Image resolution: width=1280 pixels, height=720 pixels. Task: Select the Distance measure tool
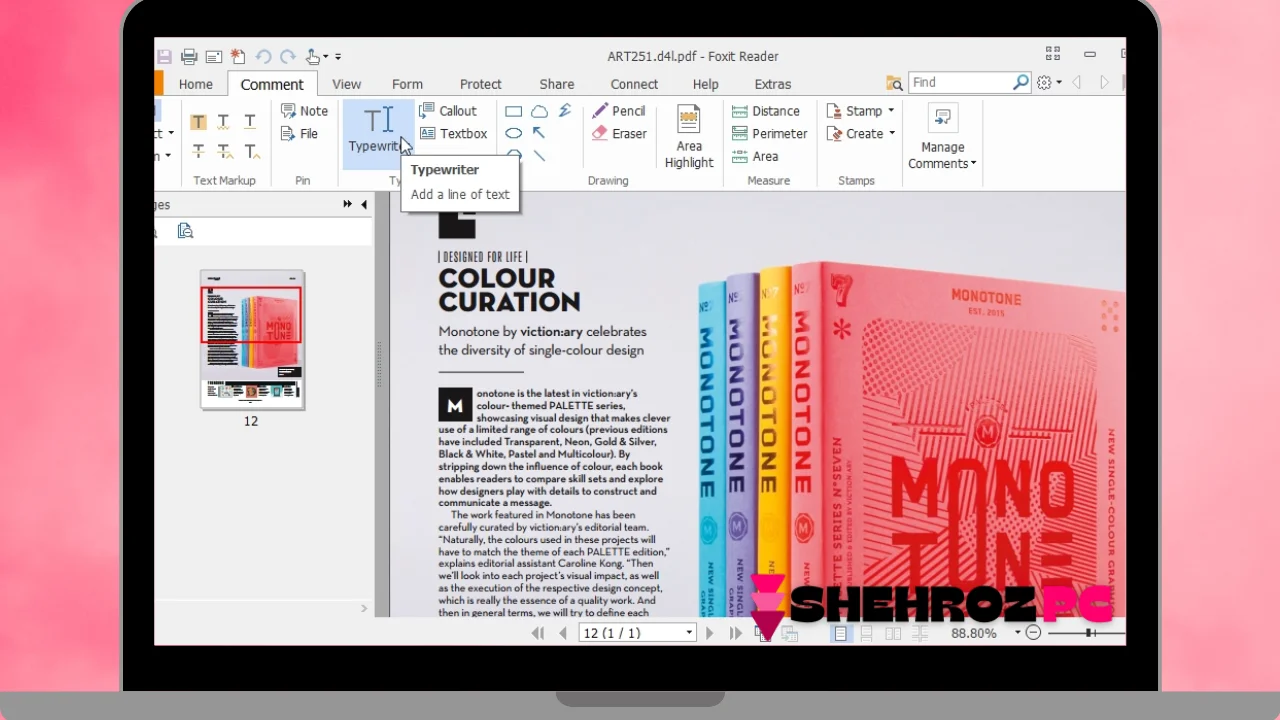pyautogui.click(x=766, y=111)
